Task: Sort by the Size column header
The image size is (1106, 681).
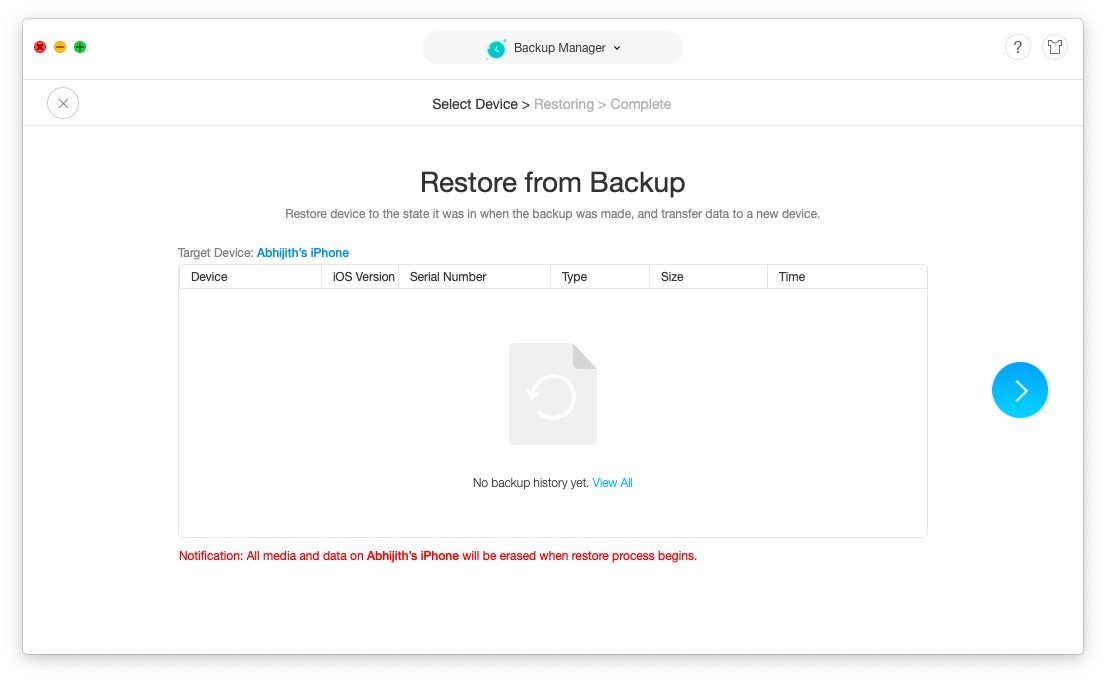Action: point(708,277)
